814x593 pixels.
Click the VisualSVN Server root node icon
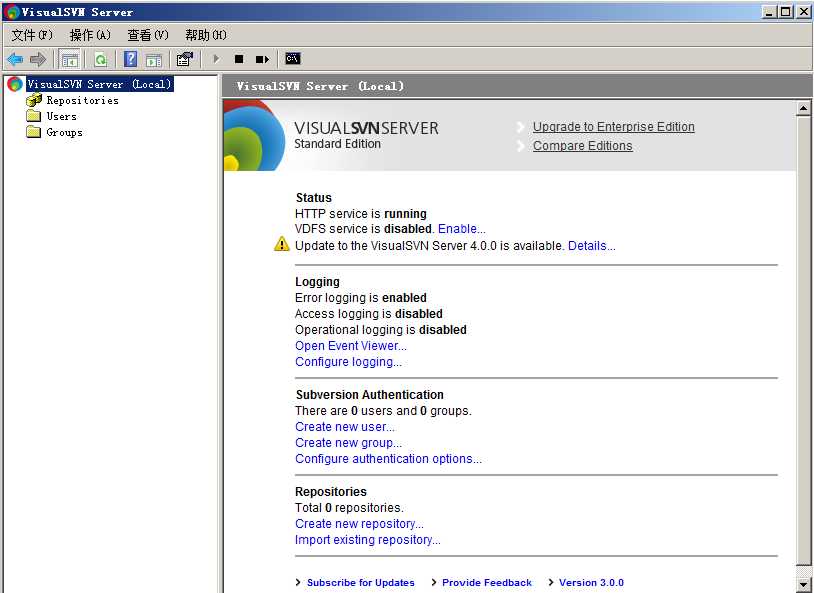[15, 84]
